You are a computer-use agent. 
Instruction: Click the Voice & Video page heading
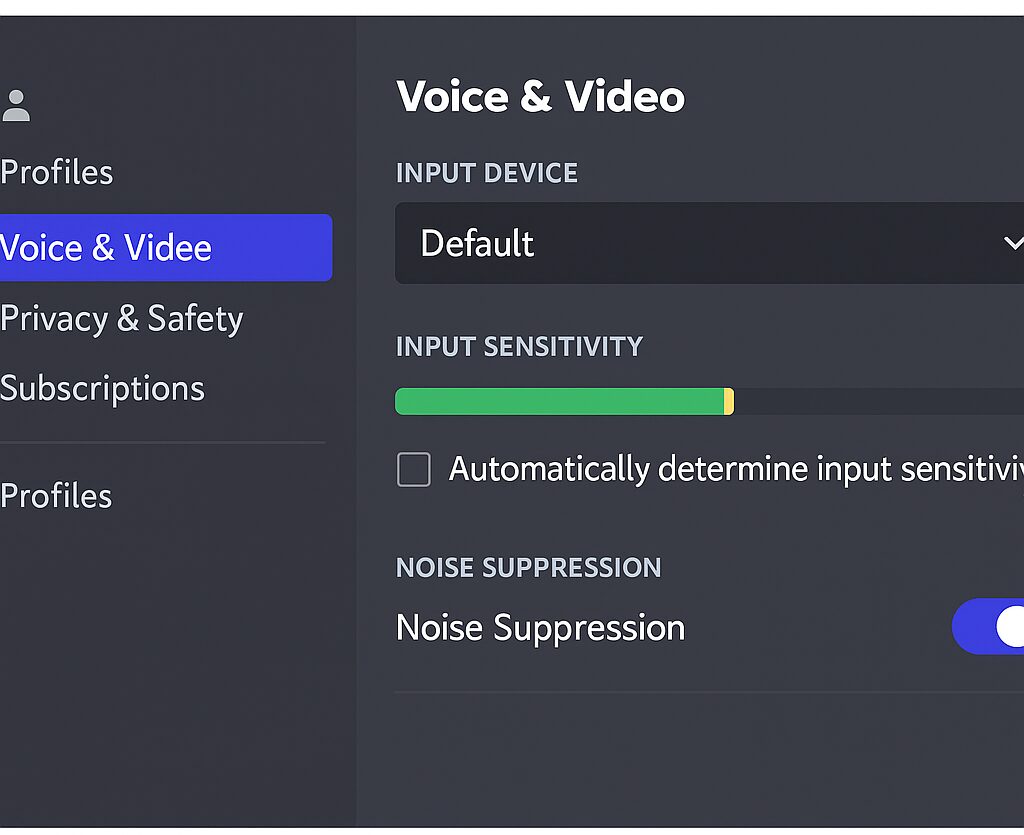[x=540, y=97]
